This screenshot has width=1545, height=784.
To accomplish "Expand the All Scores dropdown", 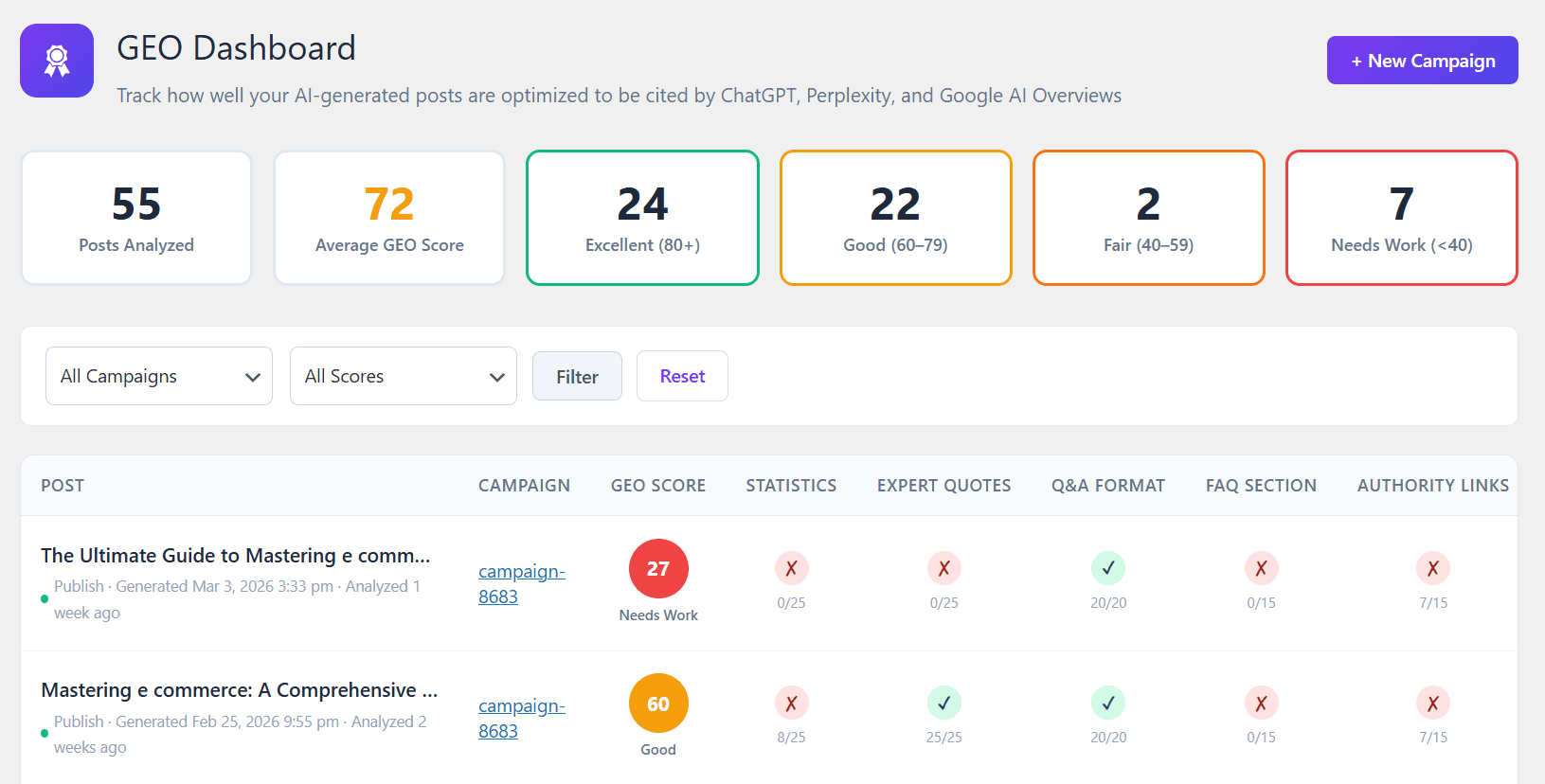I will point(404,376).
